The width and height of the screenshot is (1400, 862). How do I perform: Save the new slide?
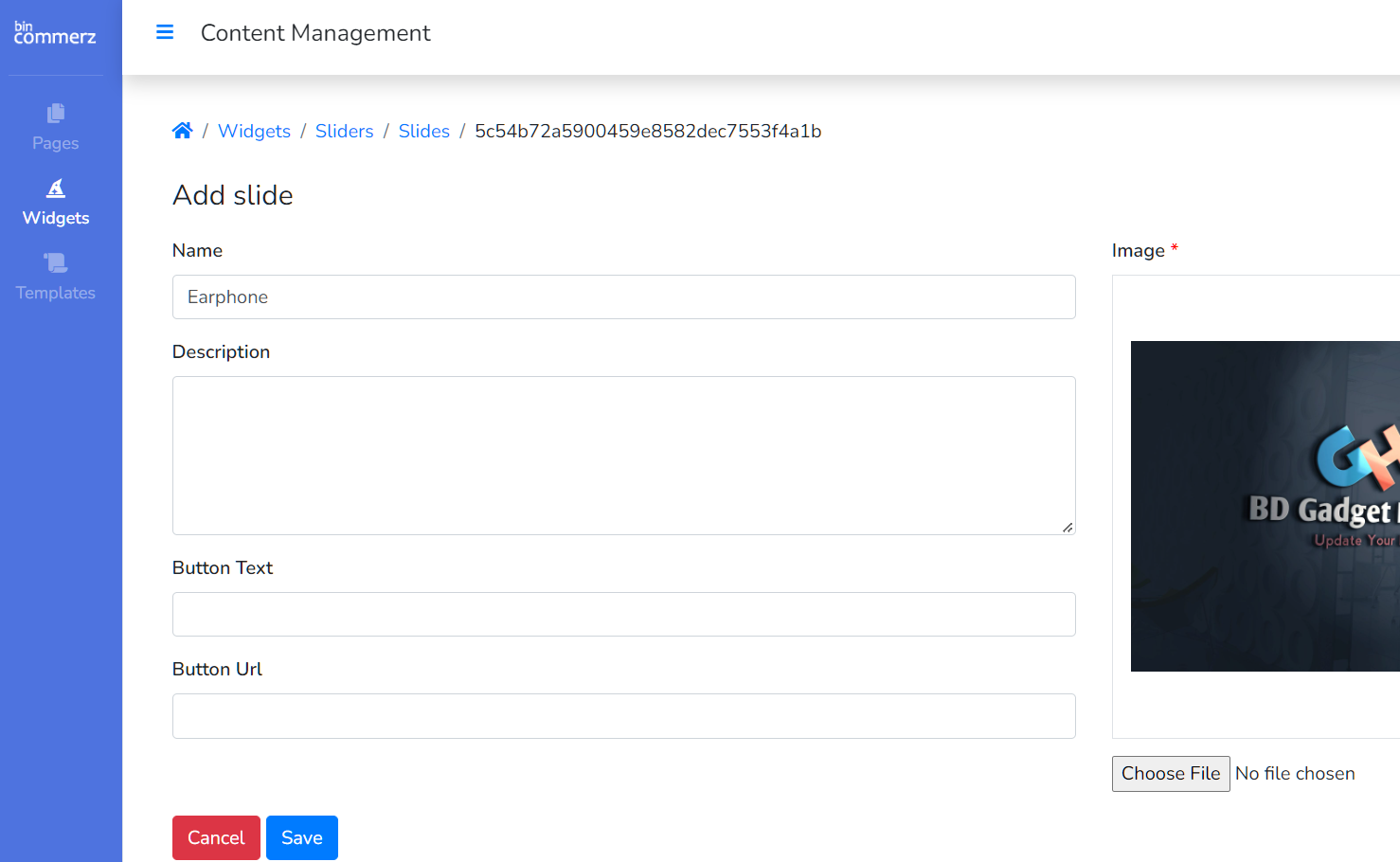pos(302,837)
